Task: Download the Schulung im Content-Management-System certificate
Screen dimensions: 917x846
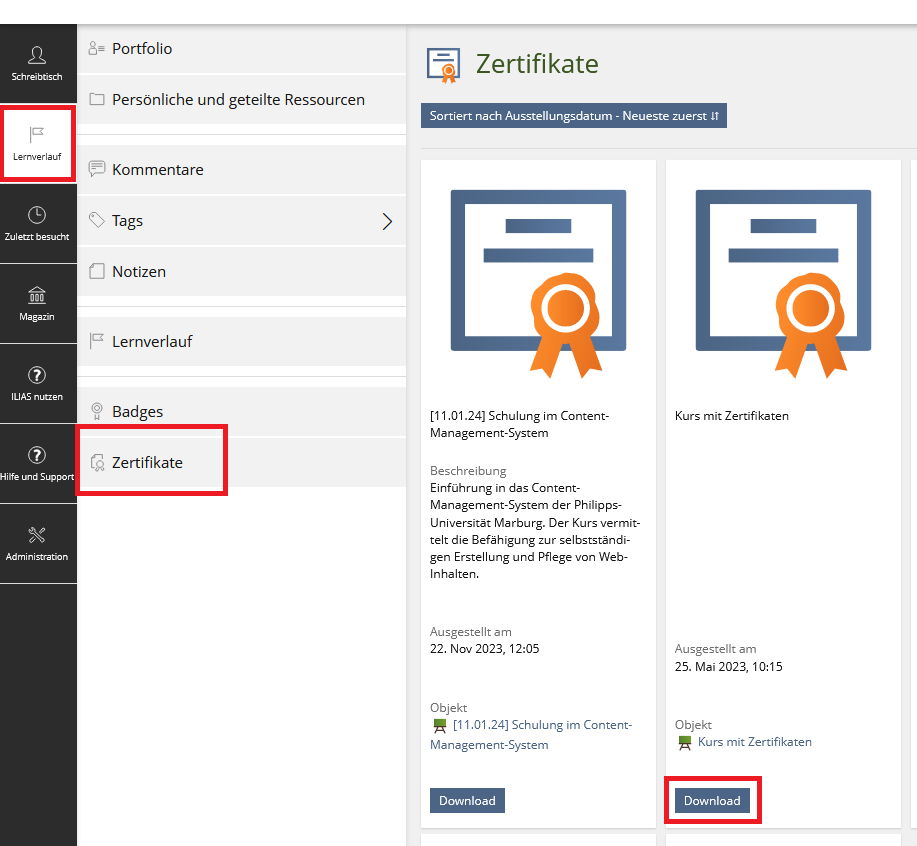Action: [467, 801]
